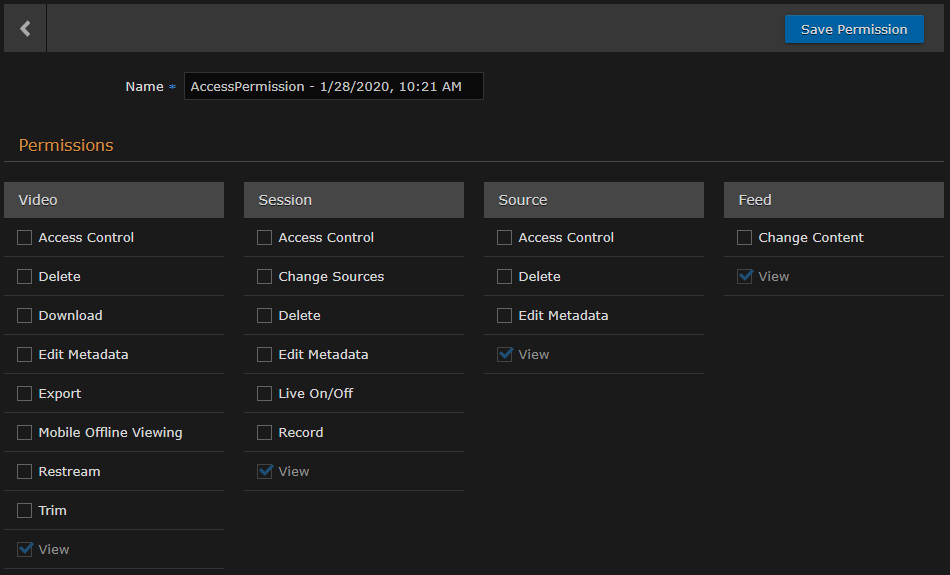Viewport: 950px width, 575px height.
Task: Check Source Edit Metadata permission
Action: pyautogui.click(x=505, y=316)
